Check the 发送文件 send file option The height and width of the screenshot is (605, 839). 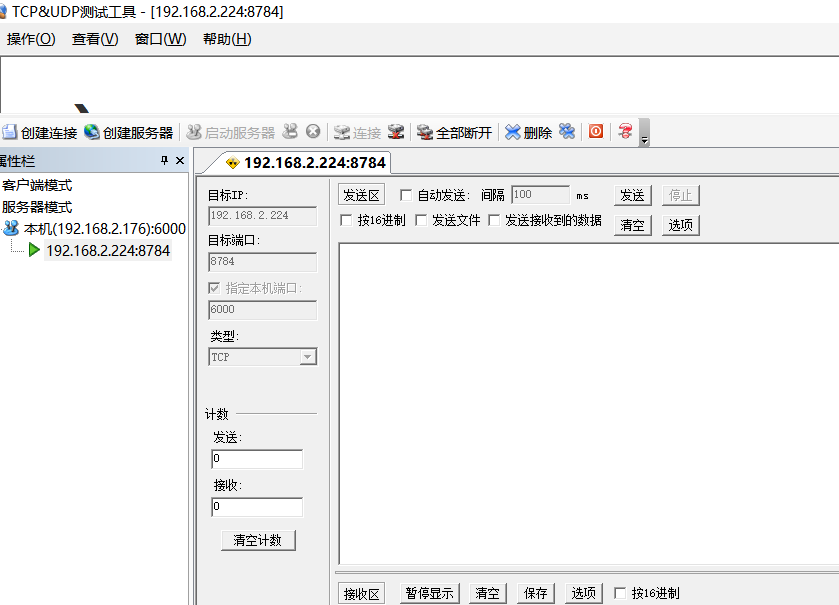pyautogui.click(x=421, y=220)
